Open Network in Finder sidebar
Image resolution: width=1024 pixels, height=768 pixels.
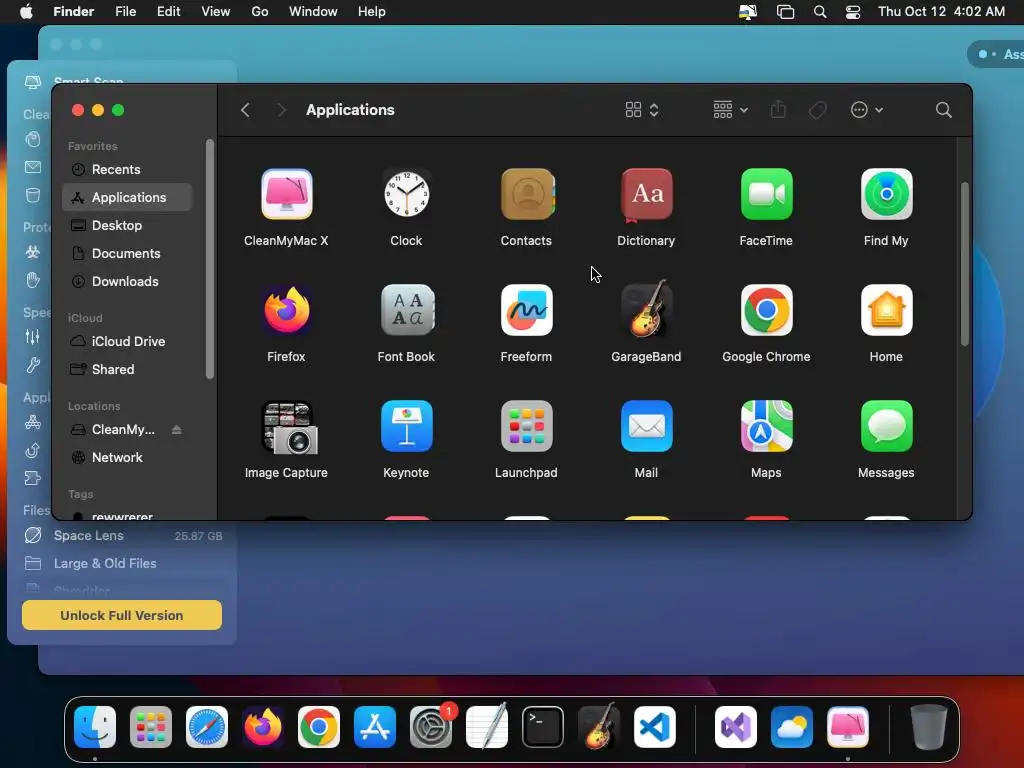coord(127,458)
